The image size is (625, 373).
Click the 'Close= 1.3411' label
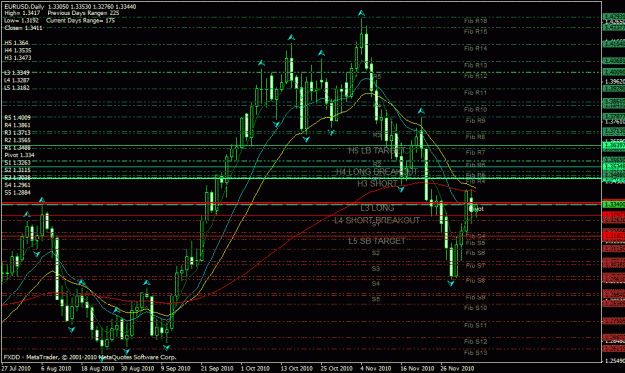coord(23,28)
